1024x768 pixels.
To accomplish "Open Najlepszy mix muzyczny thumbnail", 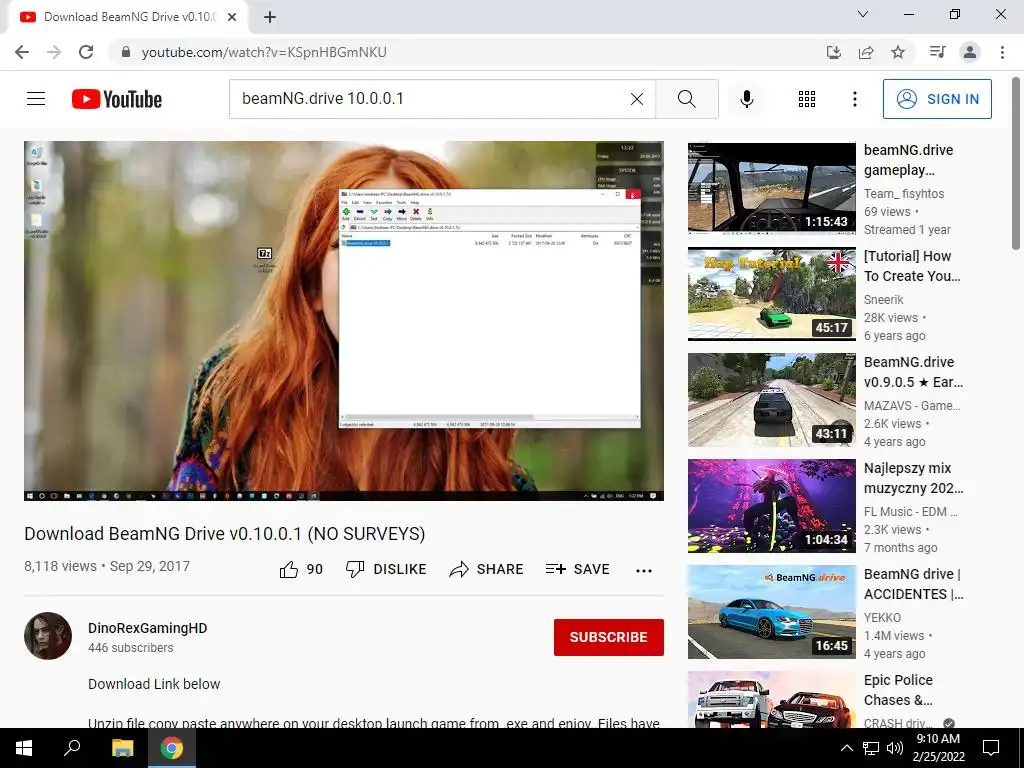I will (x=772, y=506).
